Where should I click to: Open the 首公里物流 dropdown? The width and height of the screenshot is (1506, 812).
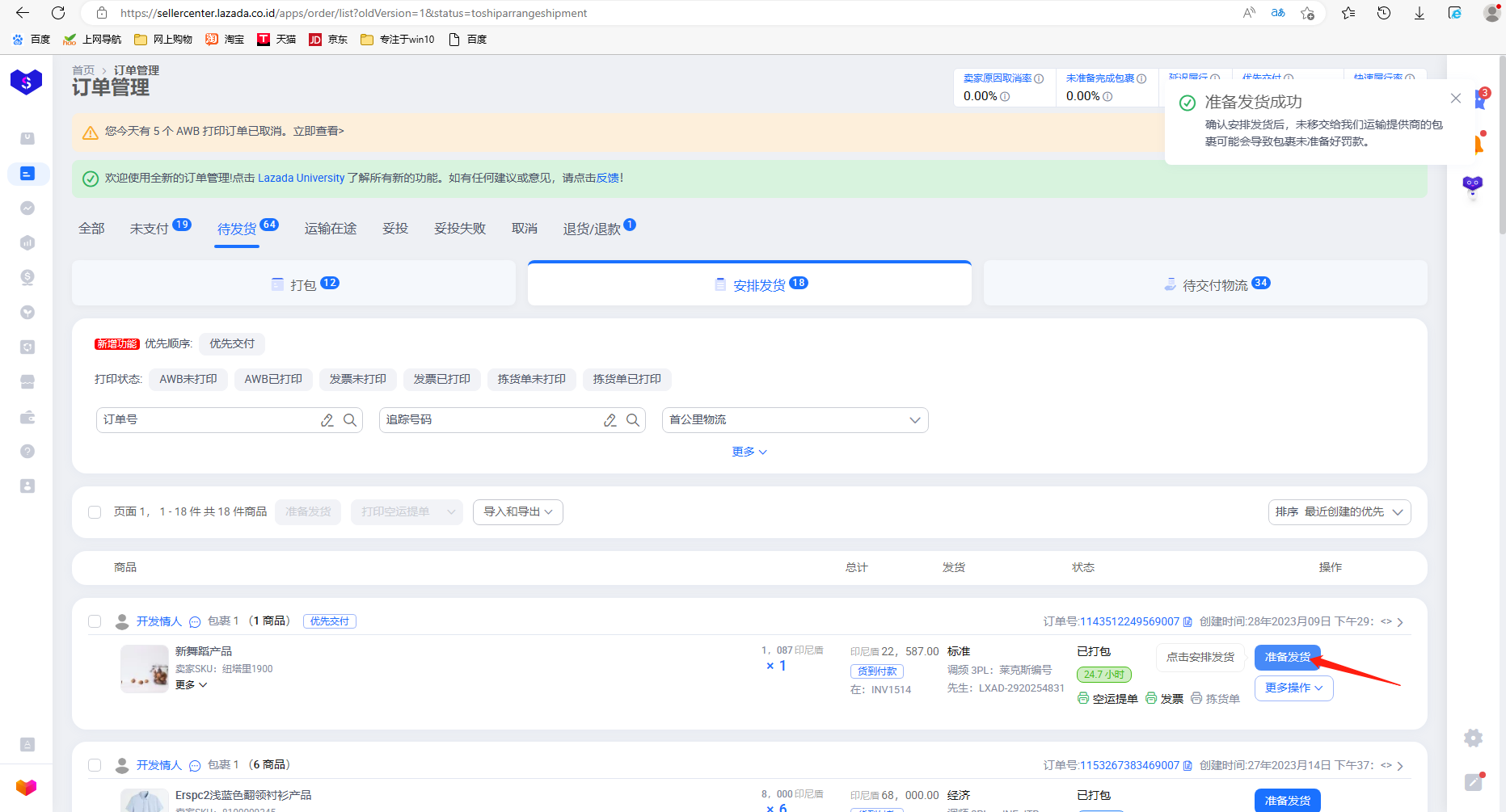pyautogui.click(x=795, y=420)
